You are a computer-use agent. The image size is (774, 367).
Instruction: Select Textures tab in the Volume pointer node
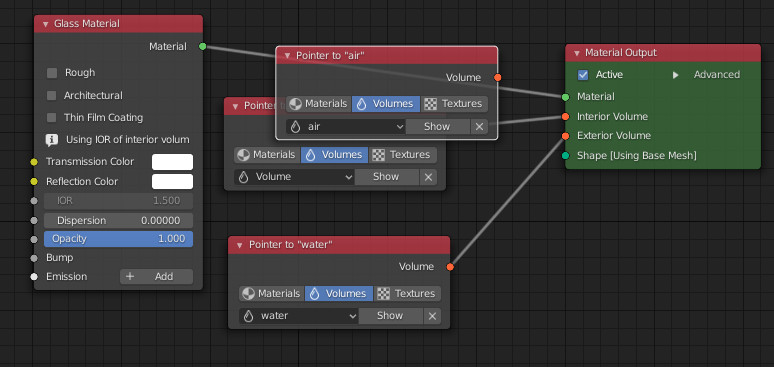point(403,155)
